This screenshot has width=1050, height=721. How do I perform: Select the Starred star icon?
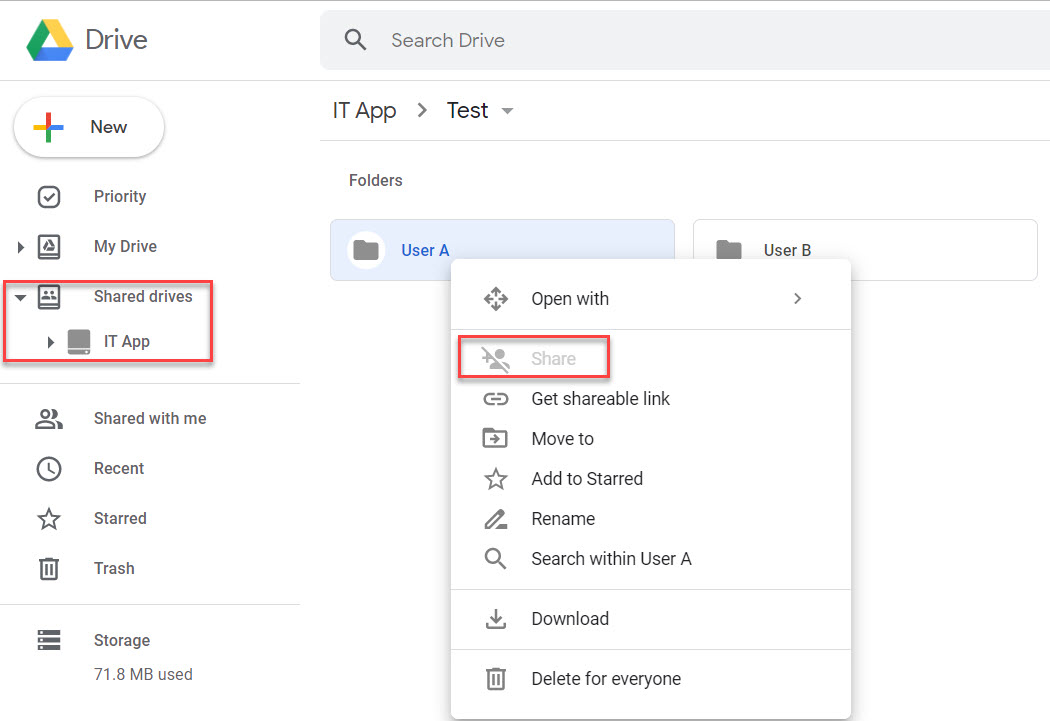coord(48,518)
